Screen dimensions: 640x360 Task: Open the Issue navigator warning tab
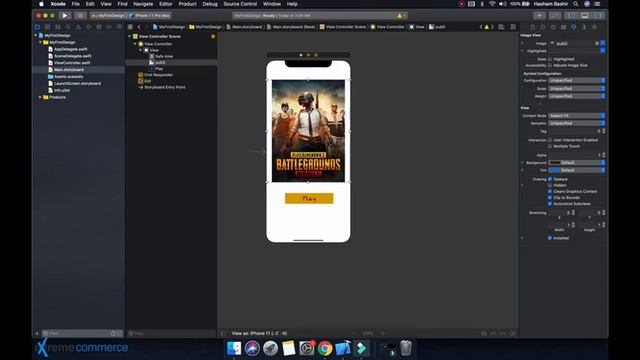78,27
